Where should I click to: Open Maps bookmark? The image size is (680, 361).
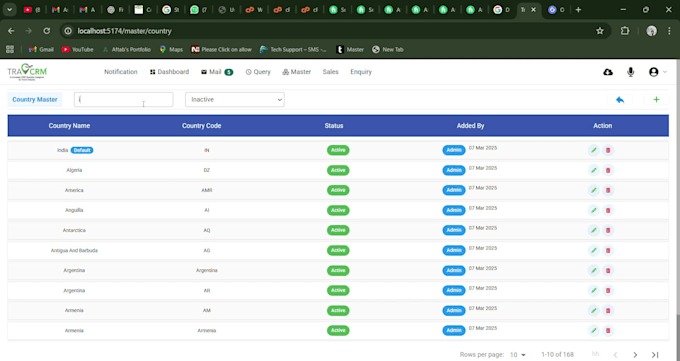click(171, 49)
